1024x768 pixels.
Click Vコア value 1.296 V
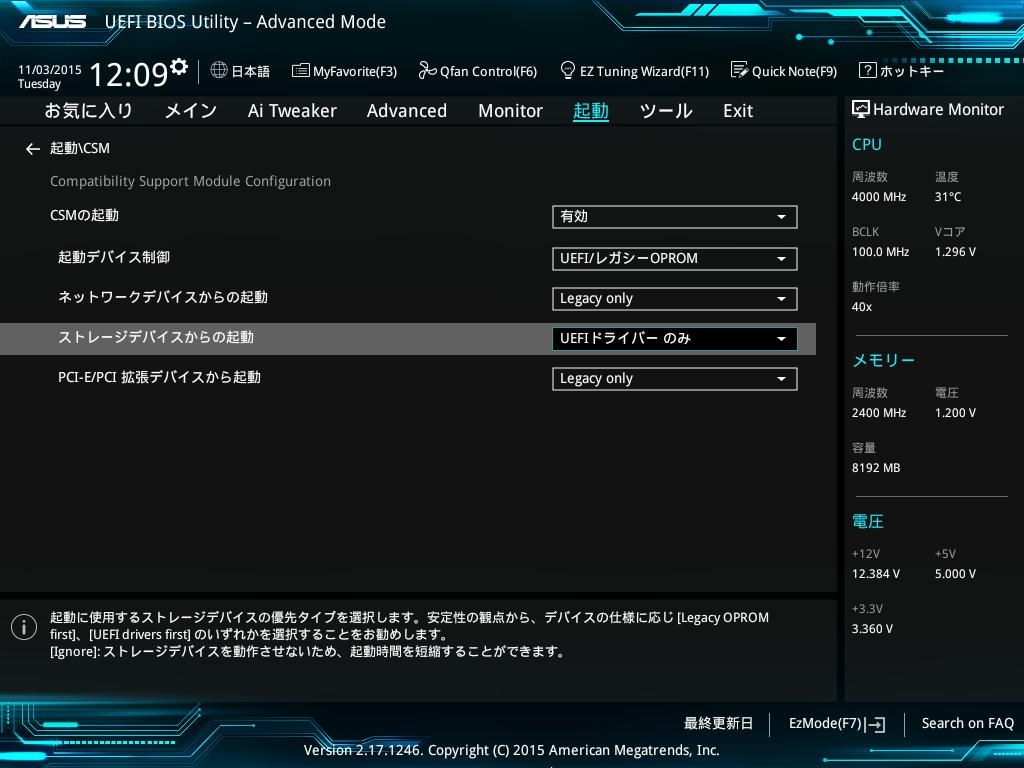[x=955, y=252]
